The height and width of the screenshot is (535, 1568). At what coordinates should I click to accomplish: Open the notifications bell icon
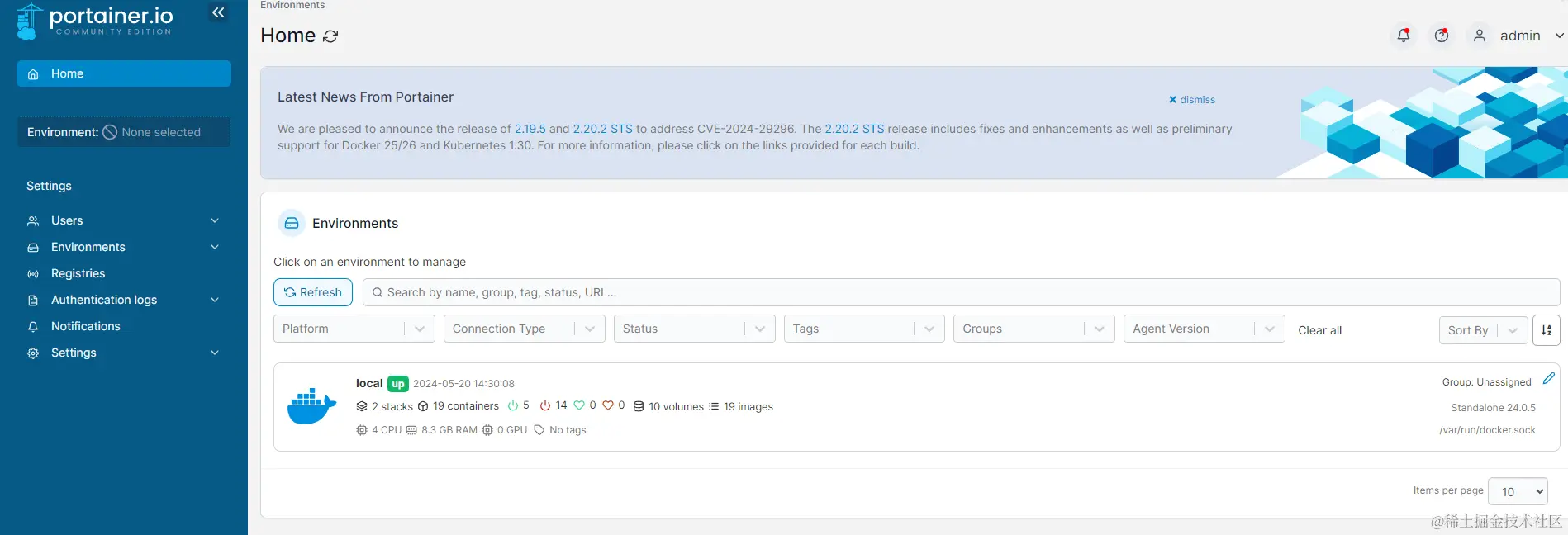pos(1404,36)
